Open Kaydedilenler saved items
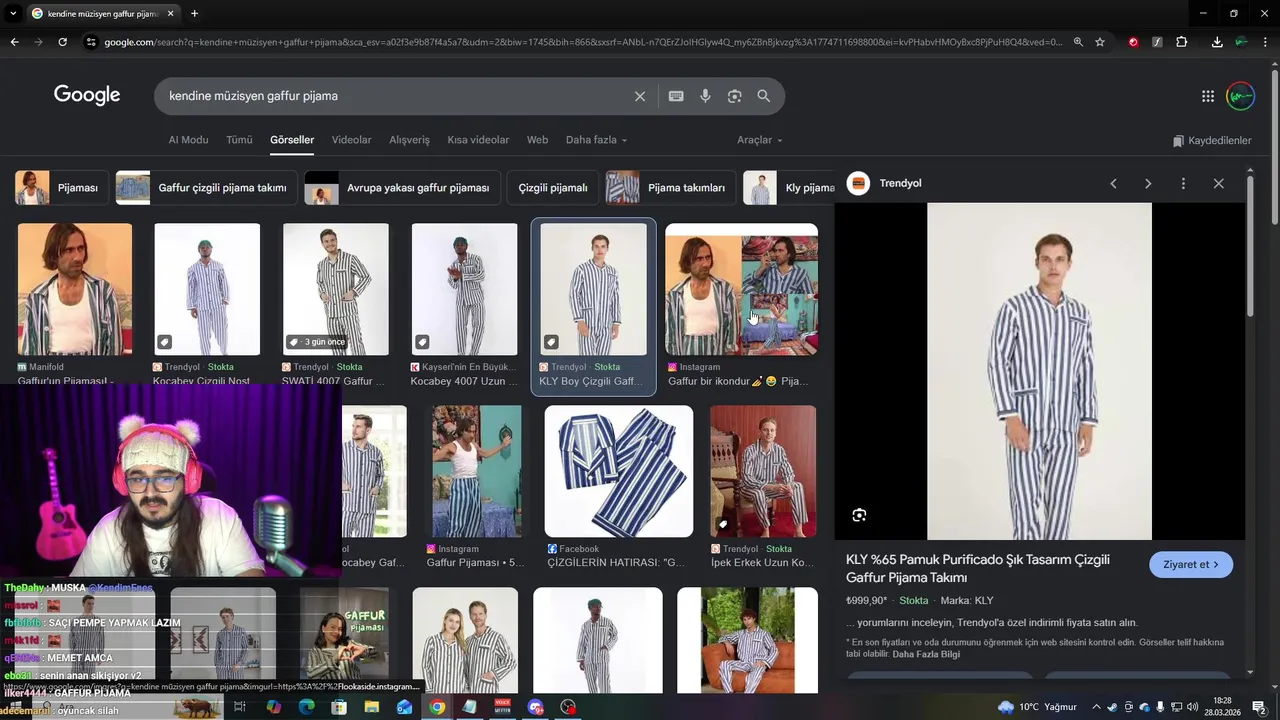This screenshot has width=1280, height=720. [1212, 140]
